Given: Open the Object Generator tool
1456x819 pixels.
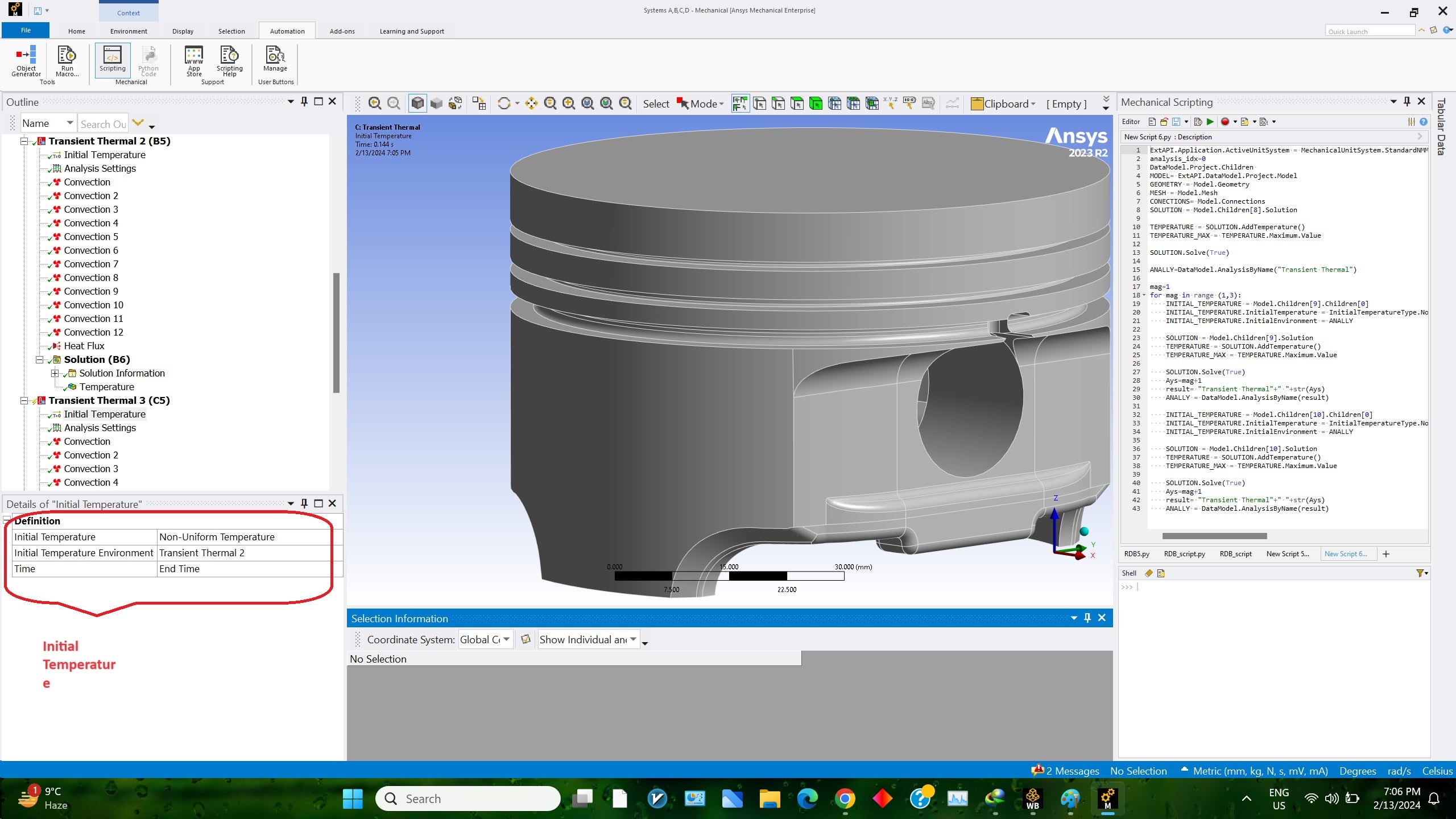Looking at the screenshot, I should point(26,60).
